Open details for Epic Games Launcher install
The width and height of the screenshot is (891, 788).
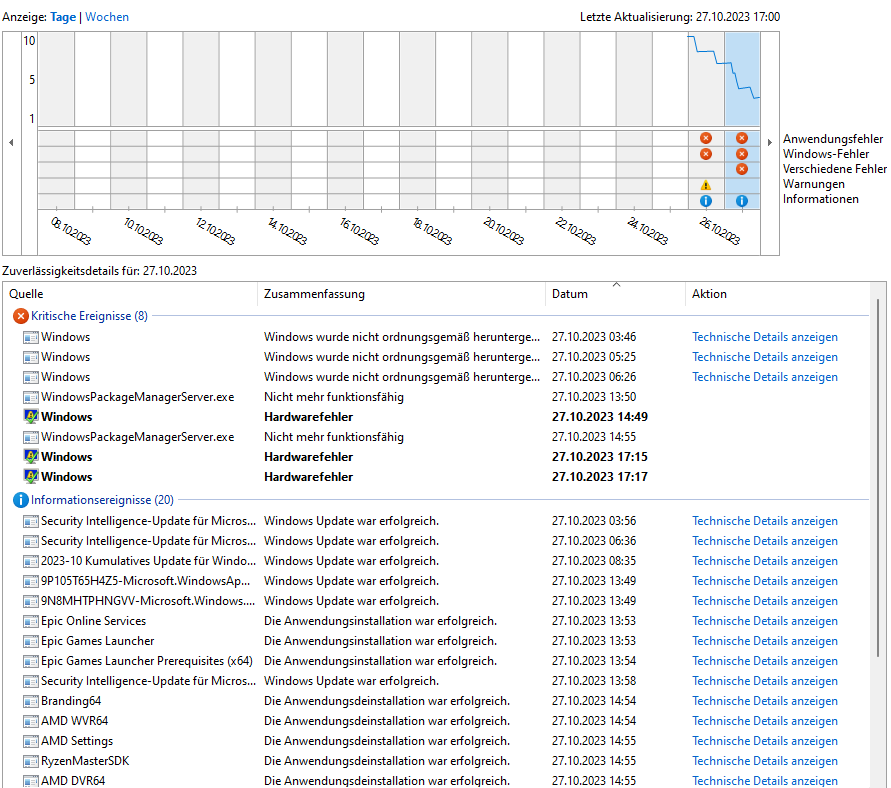click(765, 641)
